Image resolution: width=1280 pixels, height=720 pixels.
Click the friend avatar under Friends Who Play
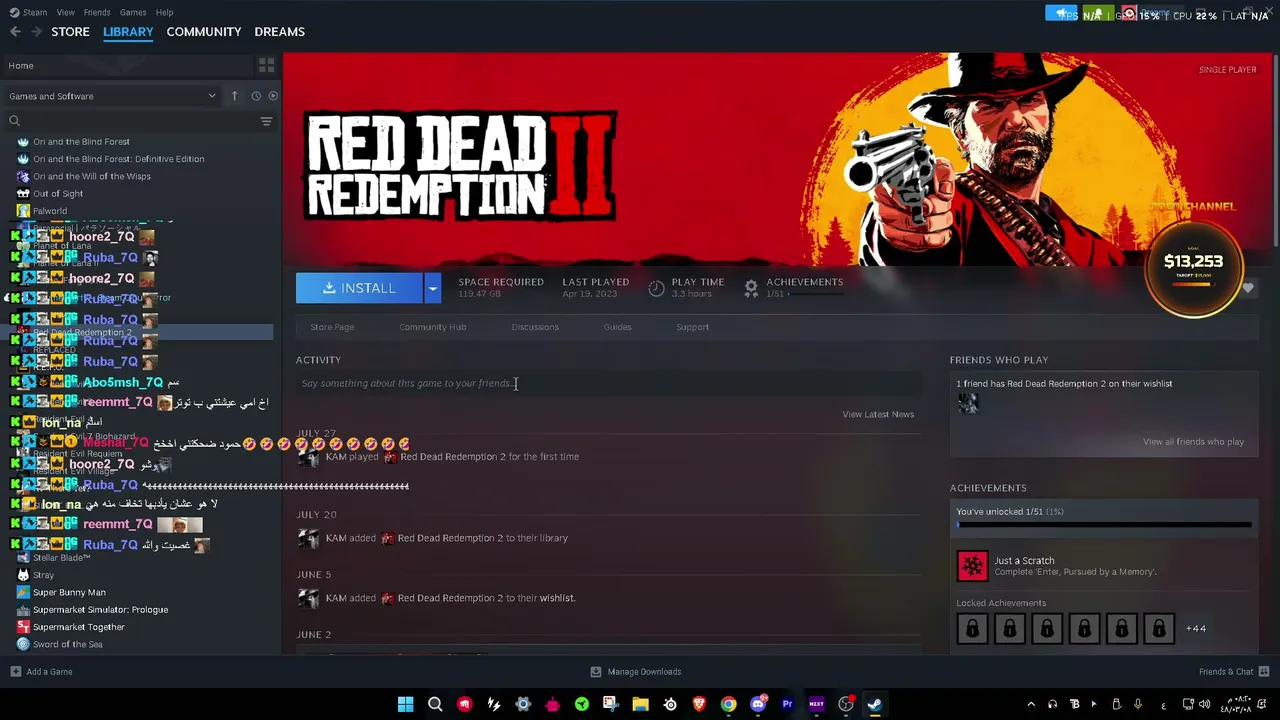pyautogui.click(x=967, y=403)
